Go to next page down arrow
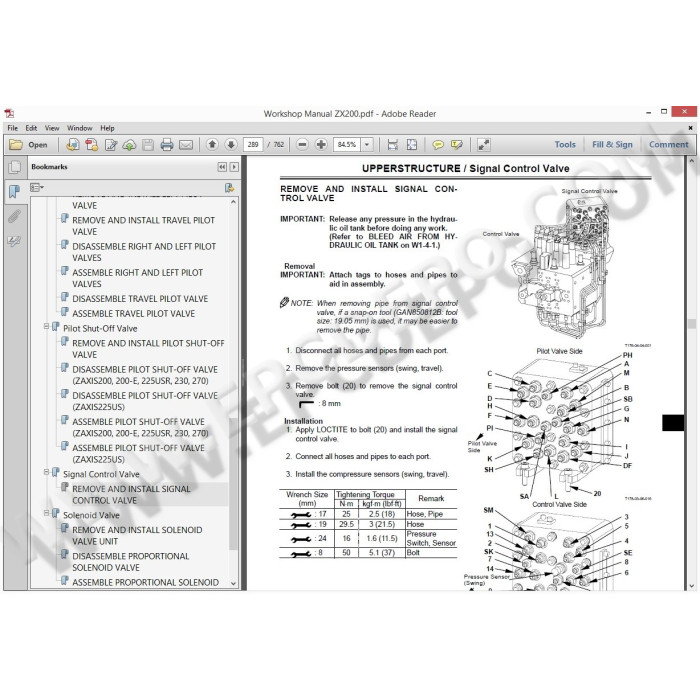This screenshot has height=700, width=700. [x=231, y=144]
